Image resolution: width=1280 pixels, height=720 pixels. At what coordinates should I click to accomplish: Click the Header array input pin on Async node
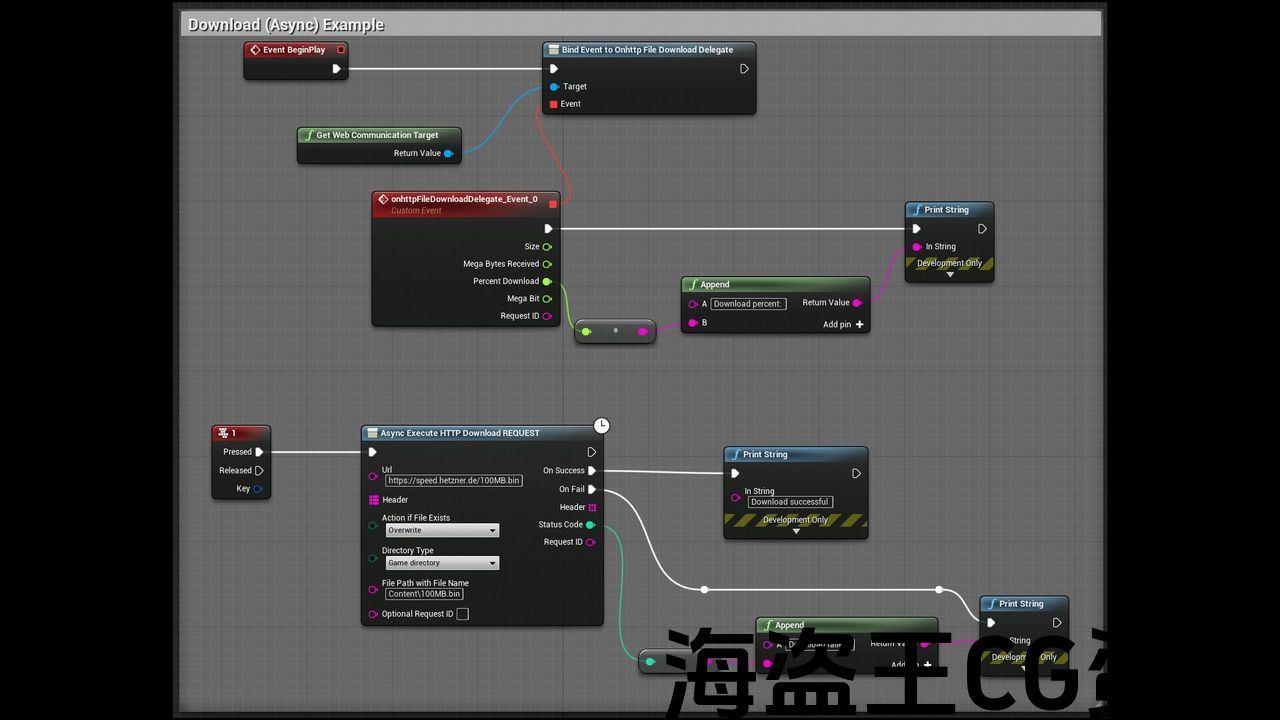[x=374, y=500]
